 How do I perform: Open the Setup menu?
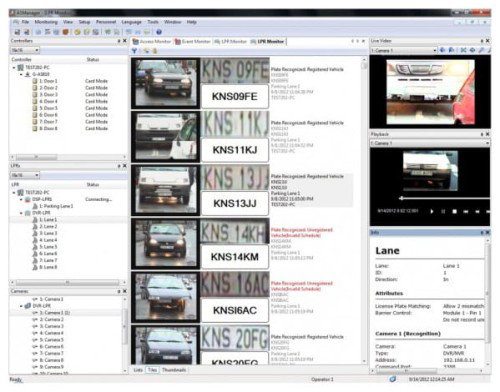84,22
